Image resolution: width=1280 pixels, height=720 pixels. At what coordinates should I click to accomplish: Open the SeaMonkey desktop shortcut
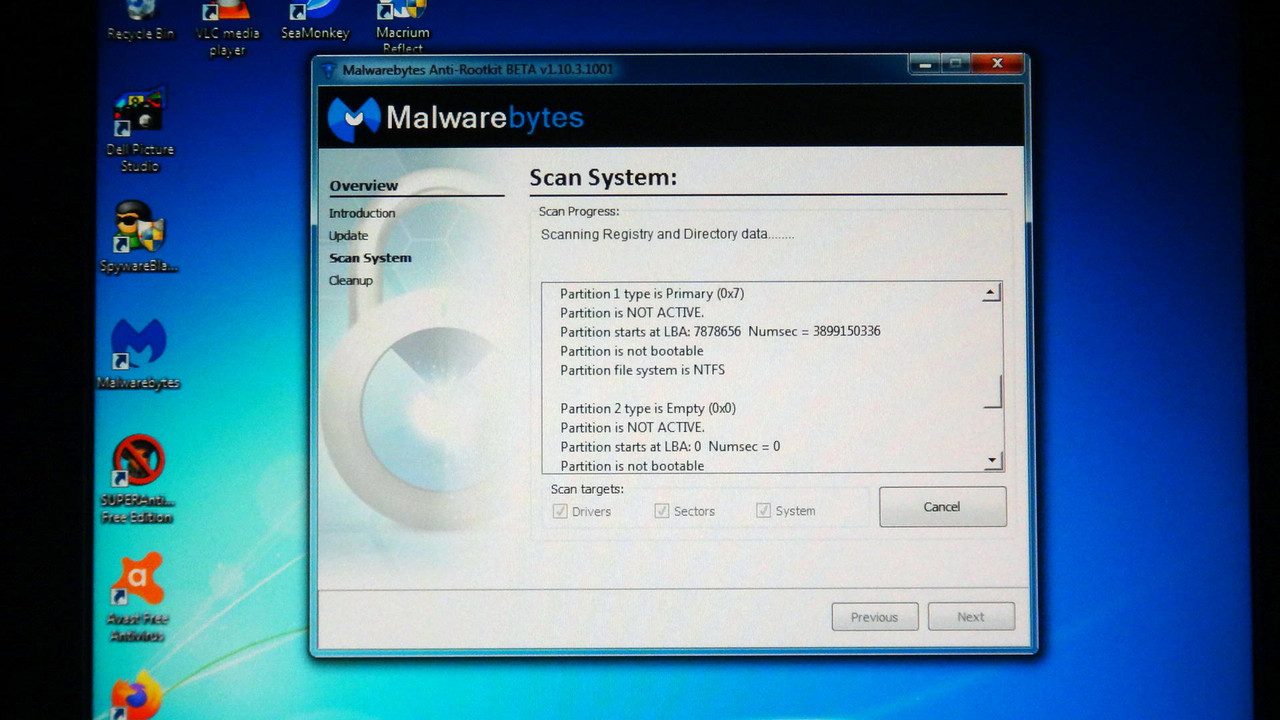click(x=315, y=20)
